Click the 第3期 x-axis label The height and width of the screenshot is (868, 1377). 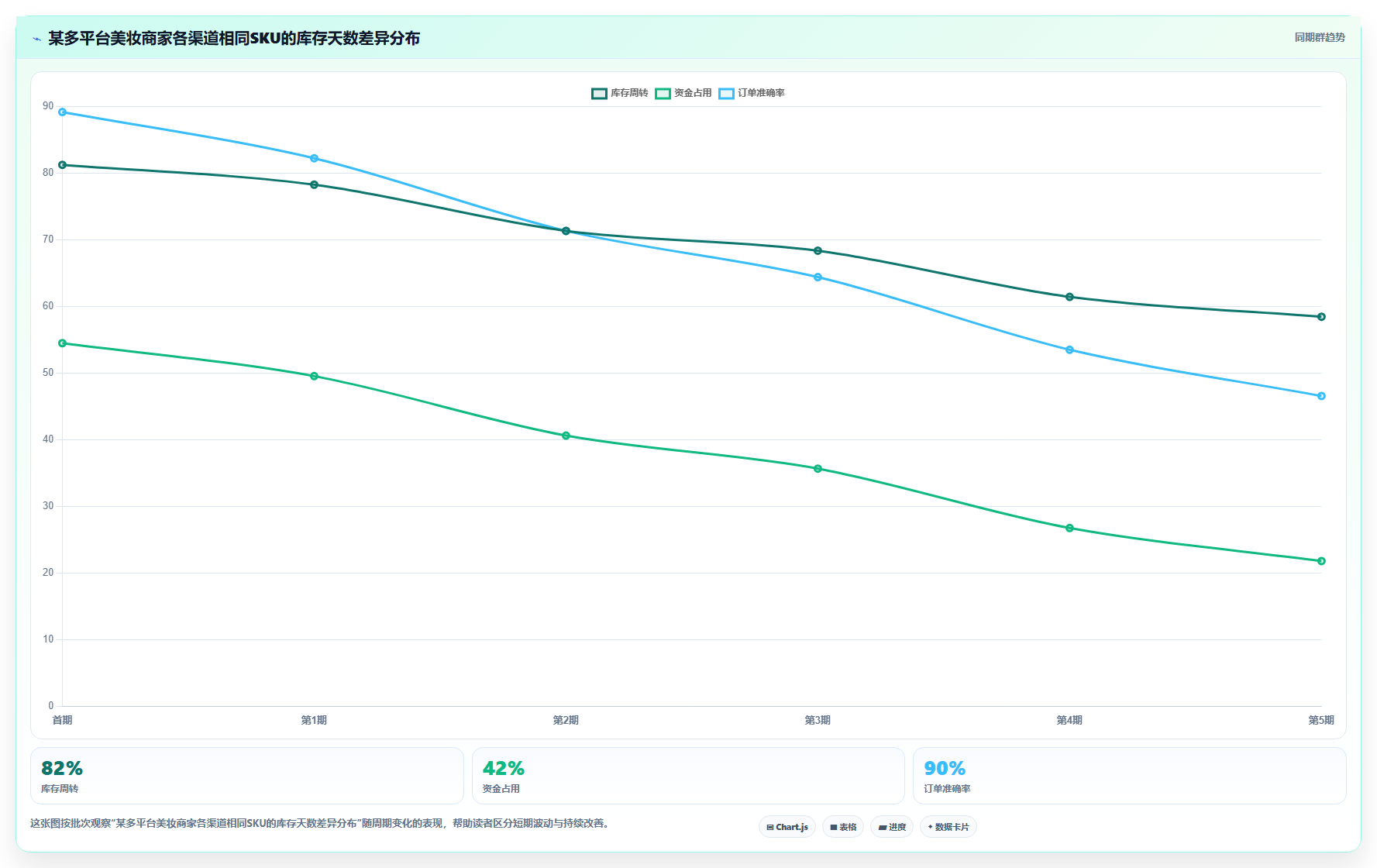[x=818, y=720]
